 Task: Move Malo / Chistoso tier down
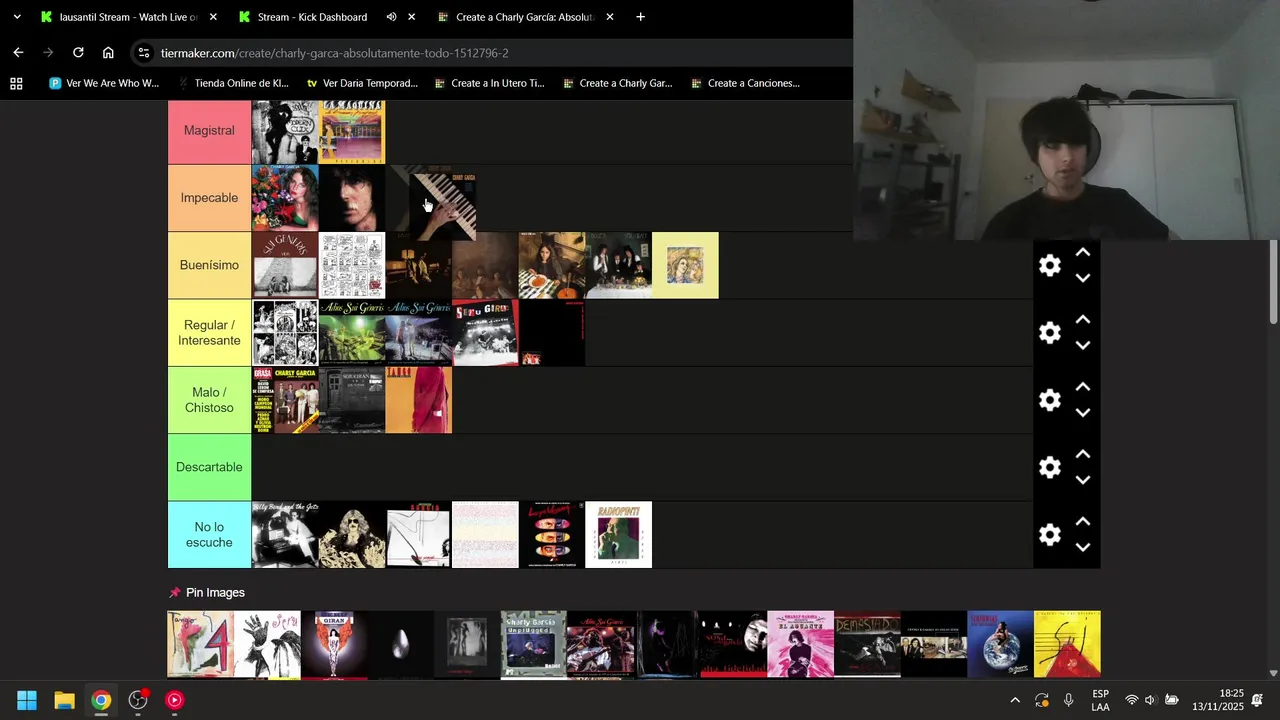(1082, 412)
